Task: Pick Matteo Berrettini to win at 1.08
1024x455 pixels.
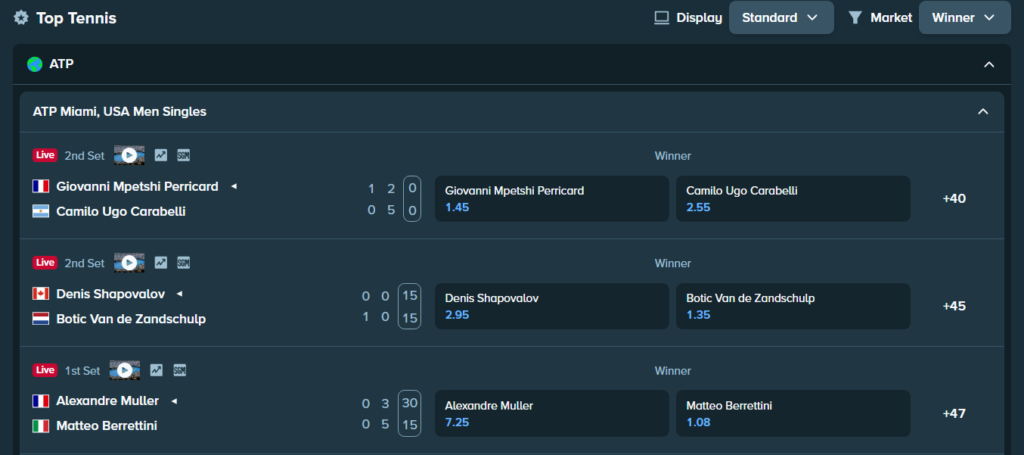Action: click(793, 413)
